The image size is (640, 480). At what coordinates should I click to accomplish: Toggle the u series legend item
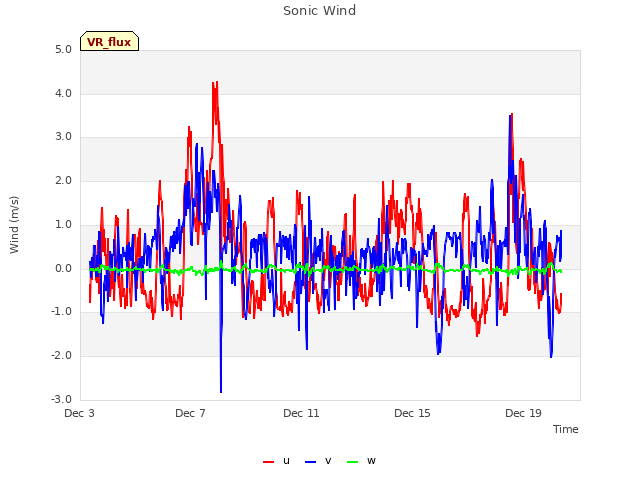[x=276, y=461]
